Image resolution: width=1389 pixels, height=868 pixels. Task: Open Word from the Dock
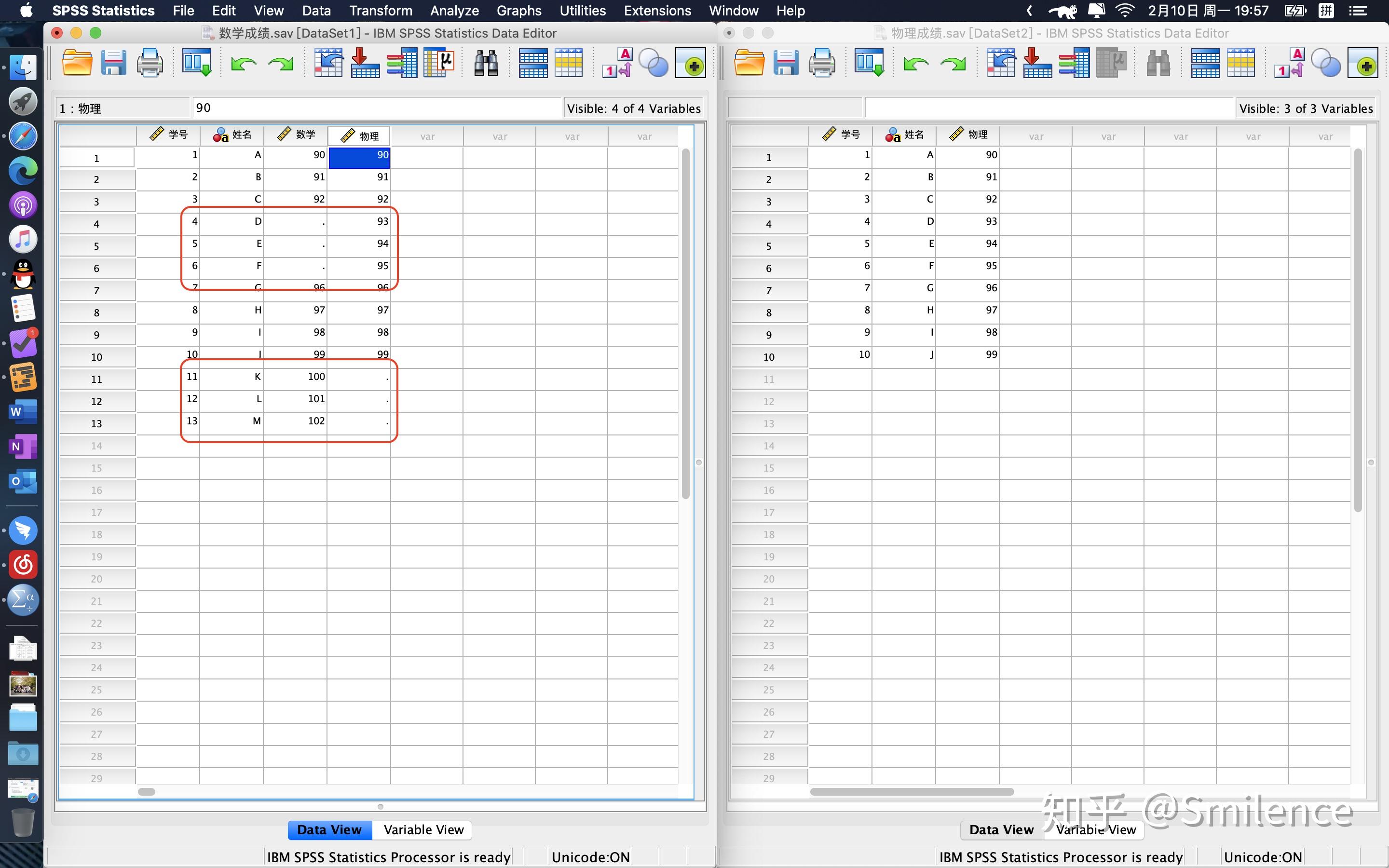point(23,412)
